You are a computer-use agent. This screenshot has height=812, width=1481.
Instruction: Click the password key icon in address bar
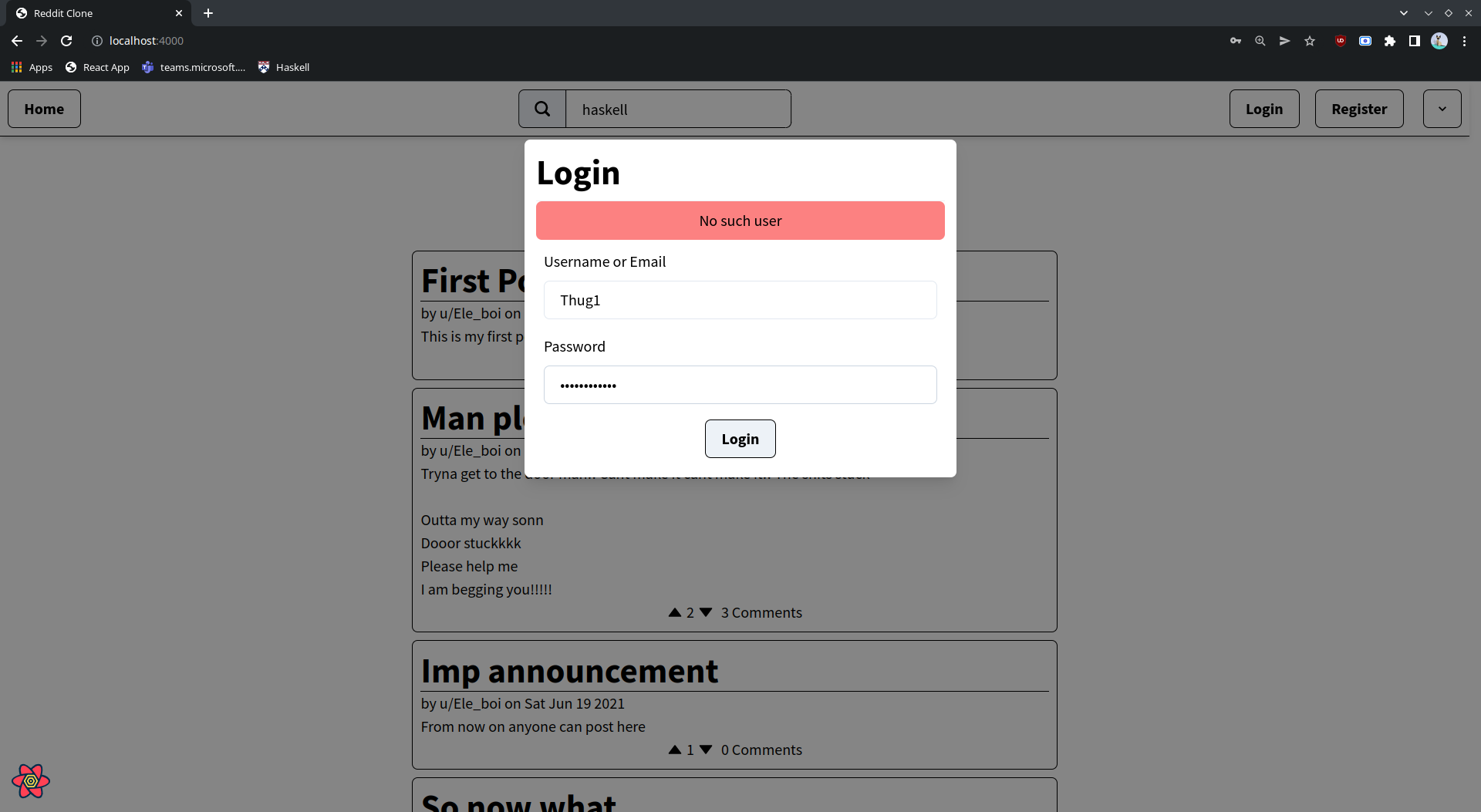[x=1235, y=41]
